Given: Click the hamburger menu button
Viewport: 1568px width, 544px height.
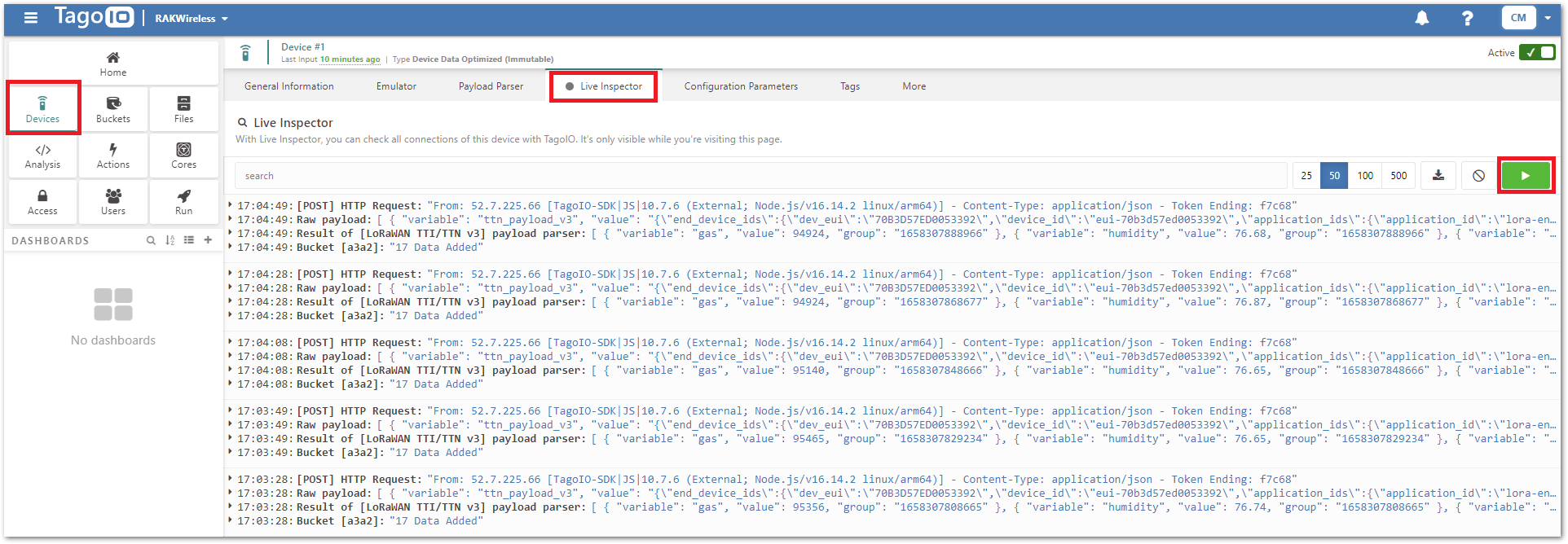Looking at the screenshot, I should [x=31, y=18].
